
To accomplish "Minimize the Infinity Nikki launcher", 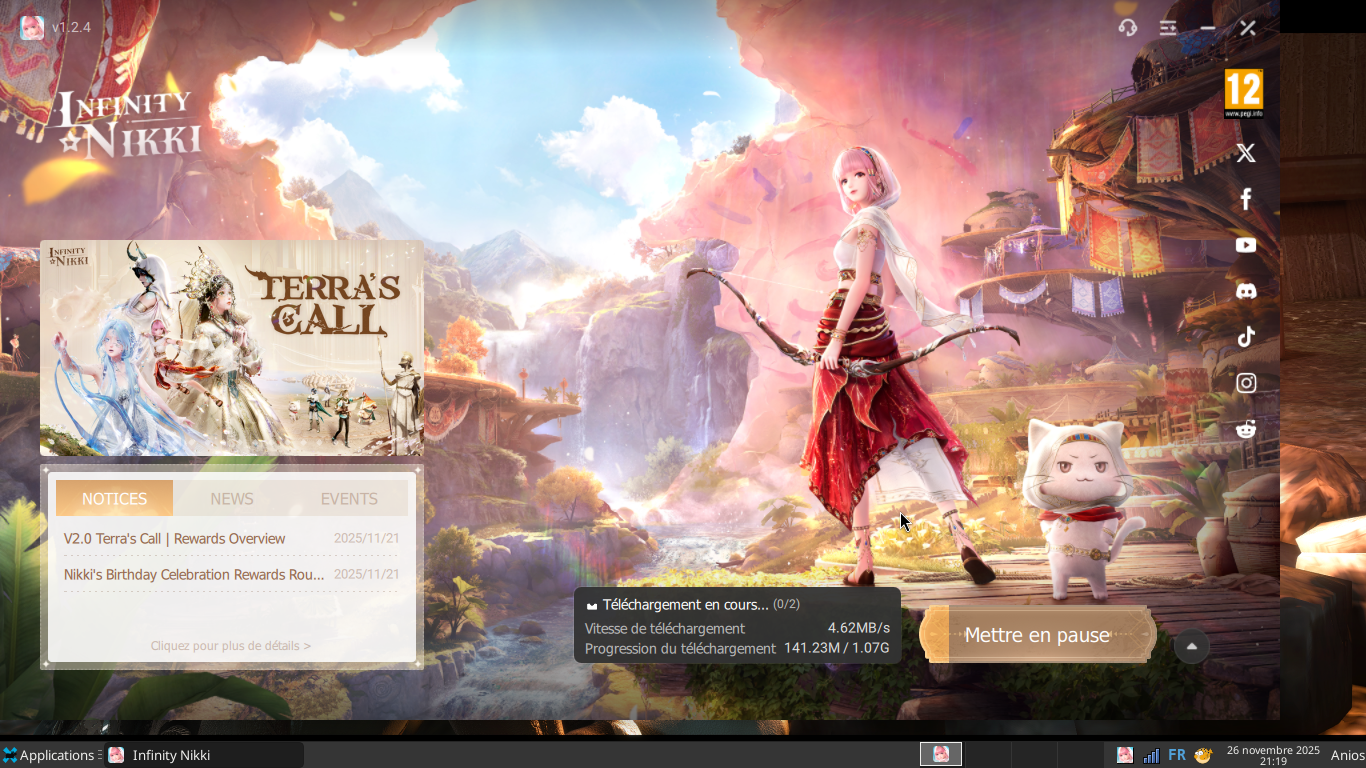I will (x=1208, y=28).
